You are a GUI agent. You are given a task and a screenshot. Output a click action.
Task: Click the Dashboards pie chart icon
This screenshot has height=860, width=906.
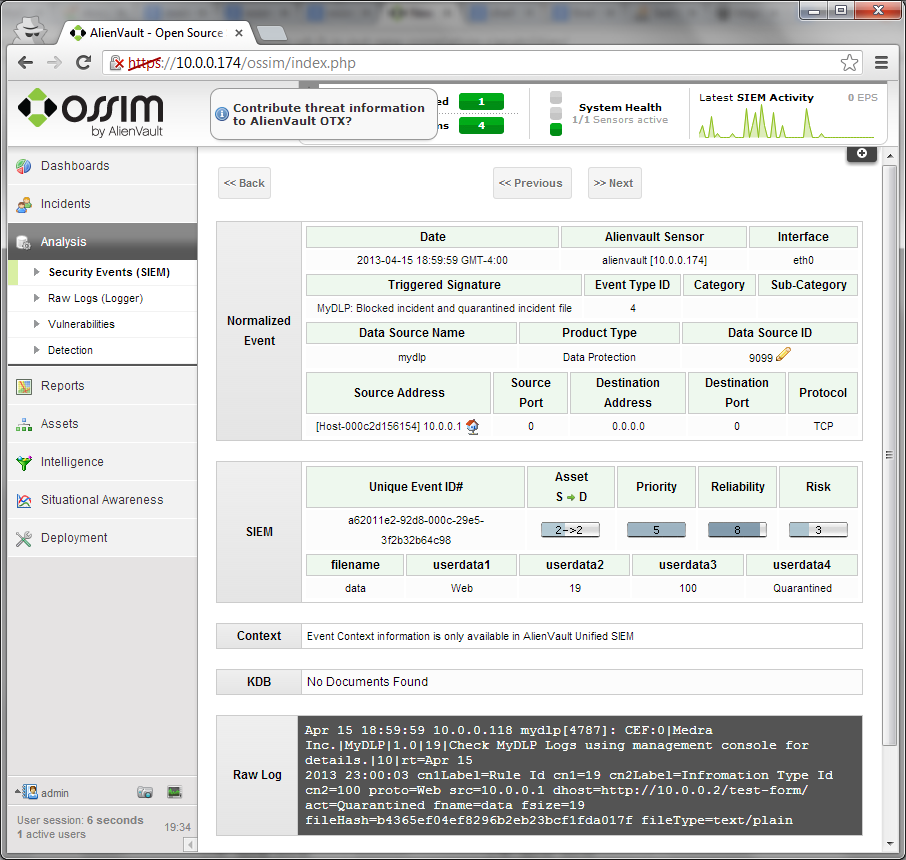(24, 166)
